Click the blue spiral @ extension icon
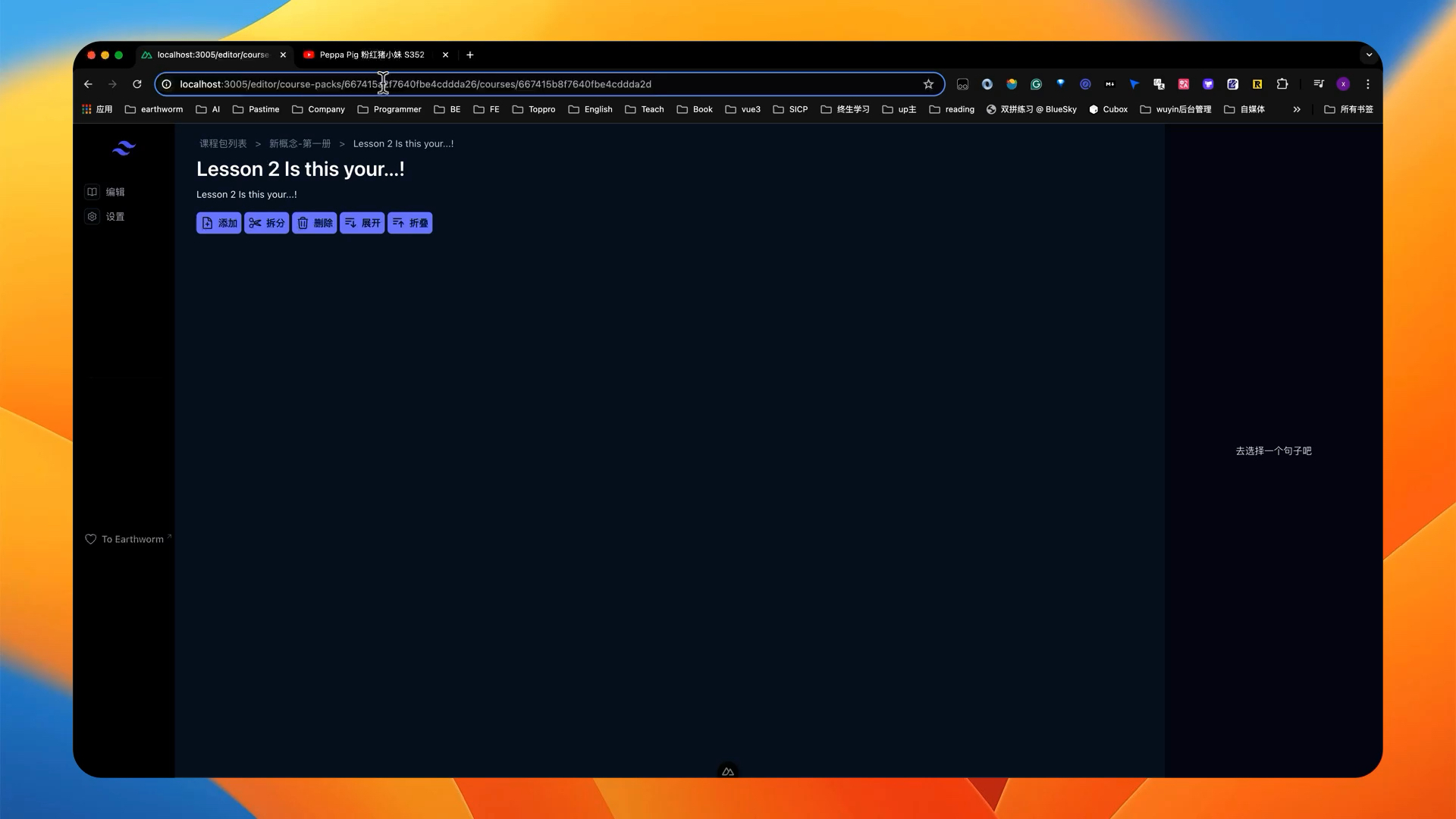 (x=1085, y=84)
